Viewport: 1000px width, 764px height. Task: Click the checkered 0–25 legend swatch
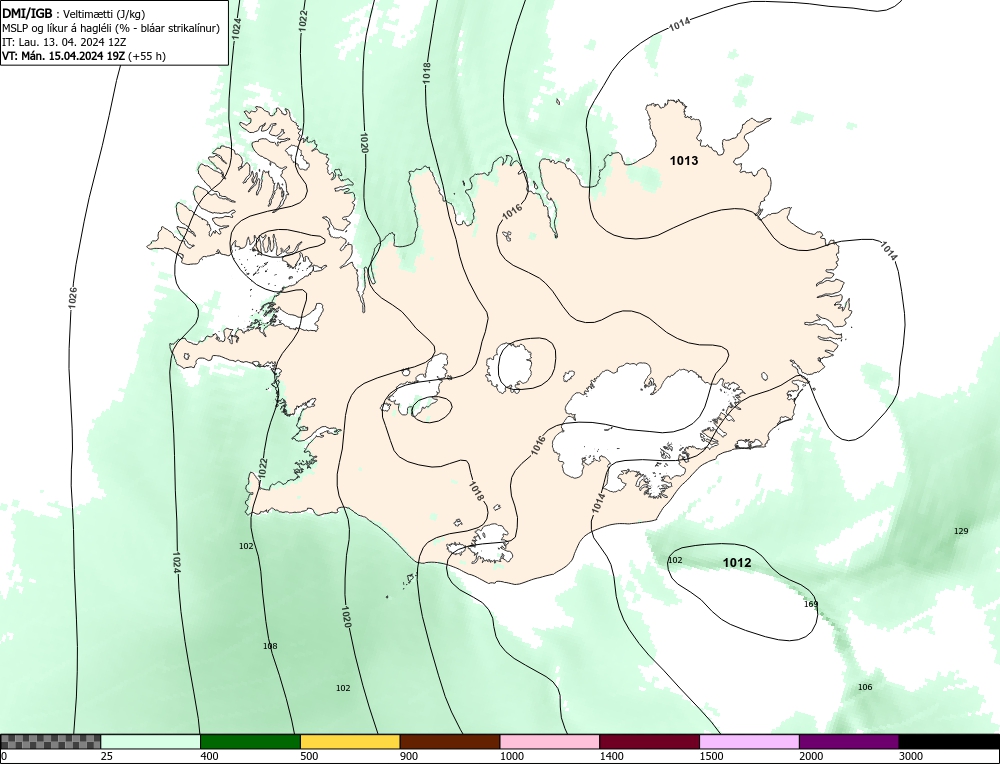[x=50, y=741]
